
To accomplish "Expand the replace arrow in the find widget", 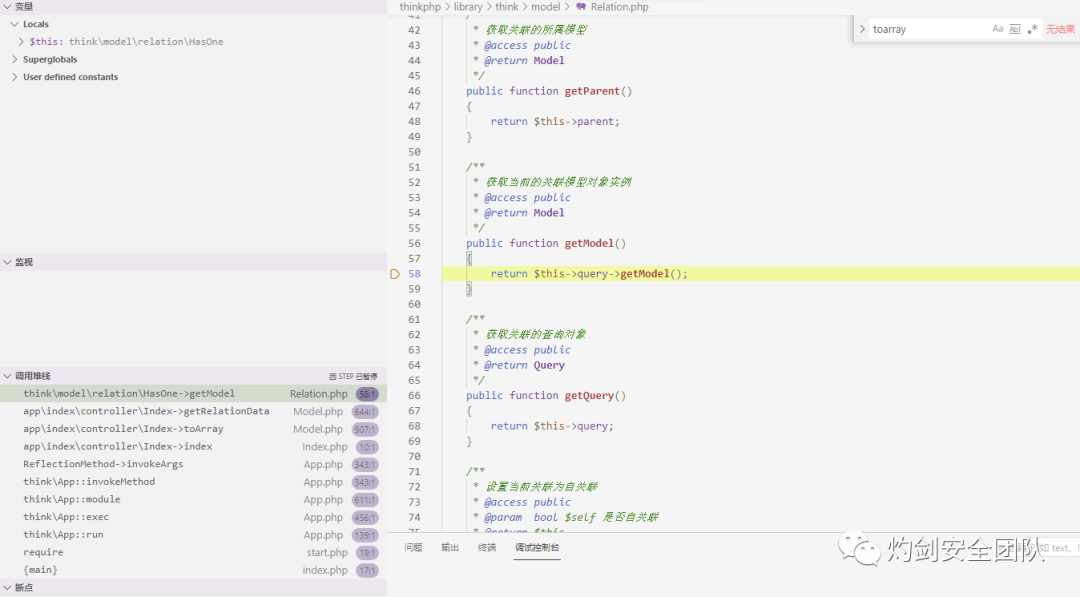I will [x=862, y=29].
